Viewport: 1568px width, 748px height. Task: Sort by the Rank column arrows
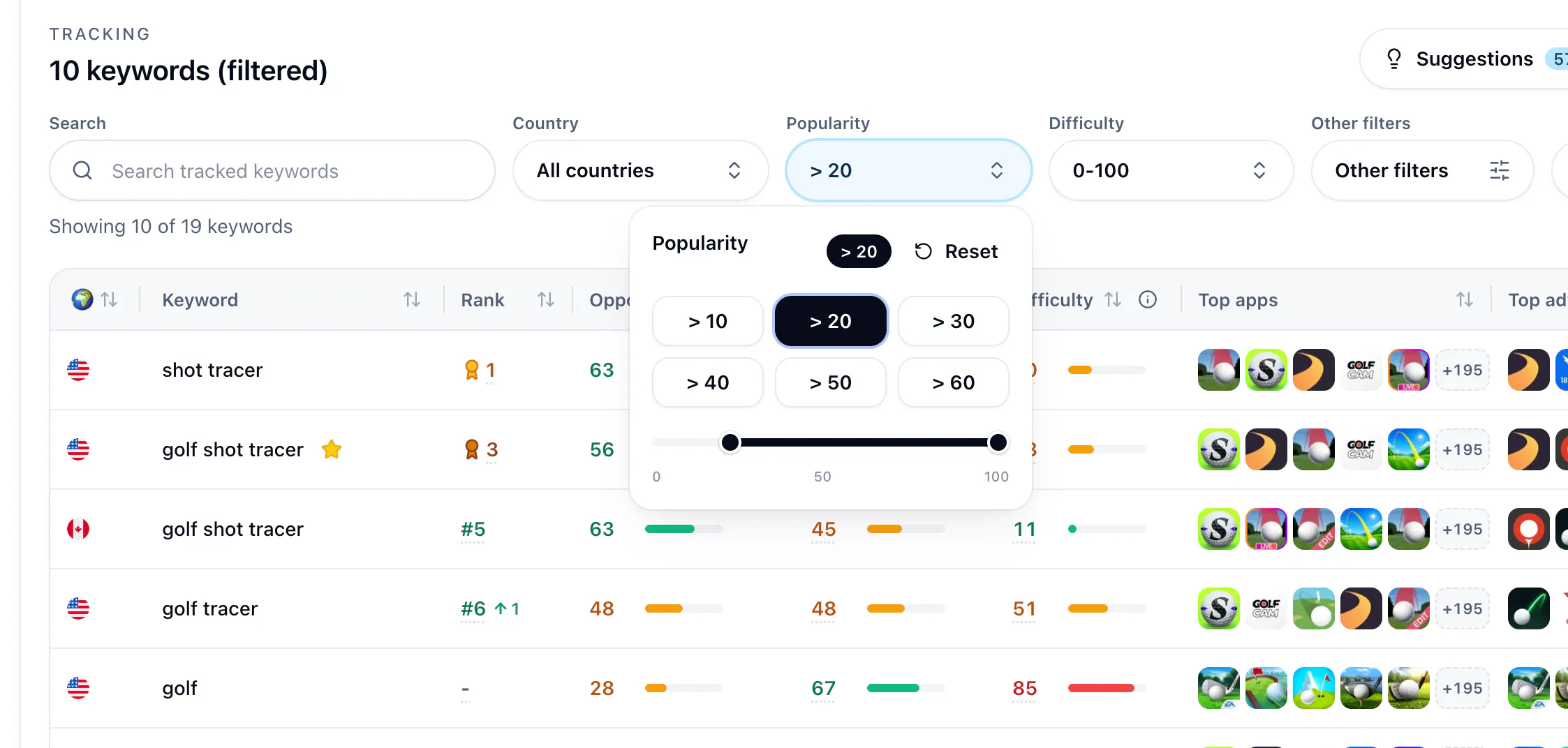546,300
